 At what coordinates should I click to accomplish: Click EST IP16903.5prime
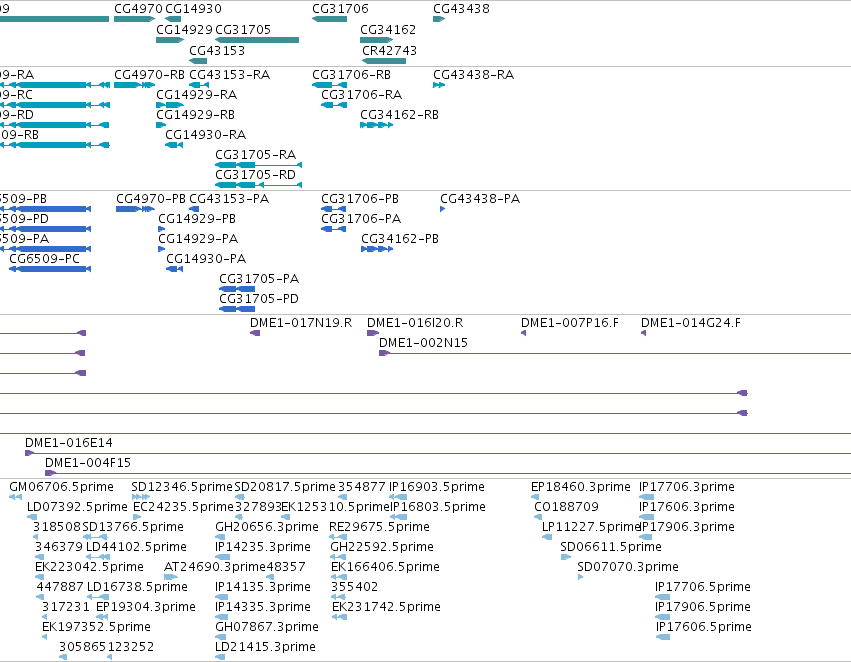(x=437, y=487)
